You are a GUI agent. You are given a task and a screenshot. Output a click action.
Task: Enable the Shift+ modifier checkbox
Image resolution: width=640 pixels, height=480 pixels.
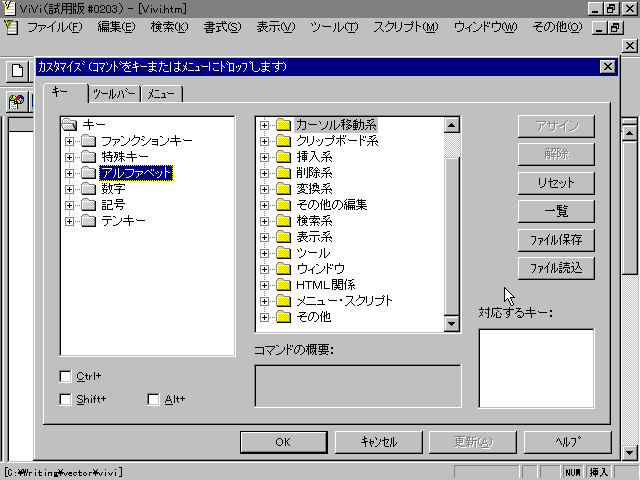tap(65, 399)
